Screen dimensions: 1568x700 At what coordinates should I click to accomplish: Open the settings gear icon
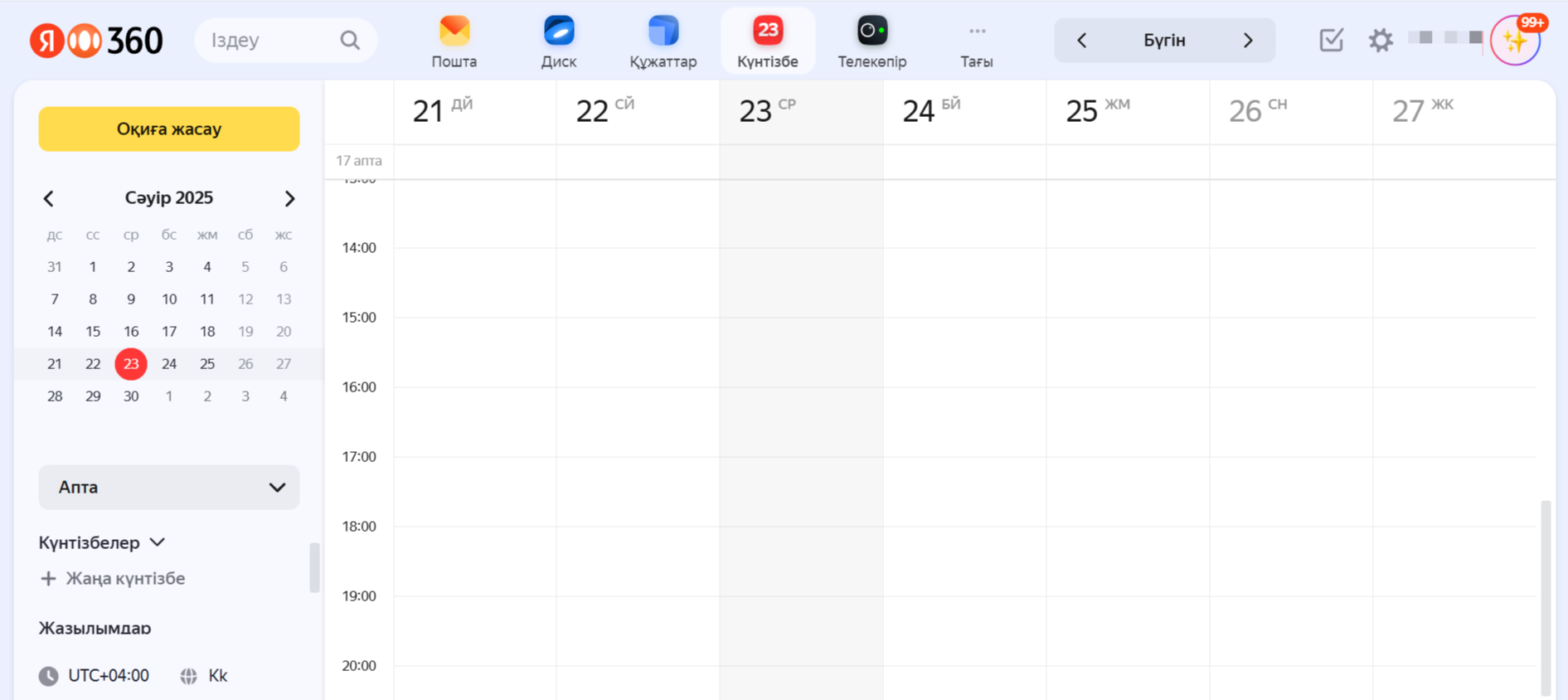(x=1380, y=40)
